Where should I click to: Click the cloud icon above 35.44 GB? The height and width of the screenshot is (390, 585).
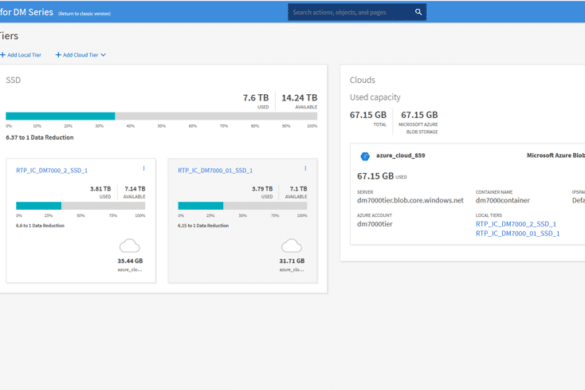click(129, 246)
